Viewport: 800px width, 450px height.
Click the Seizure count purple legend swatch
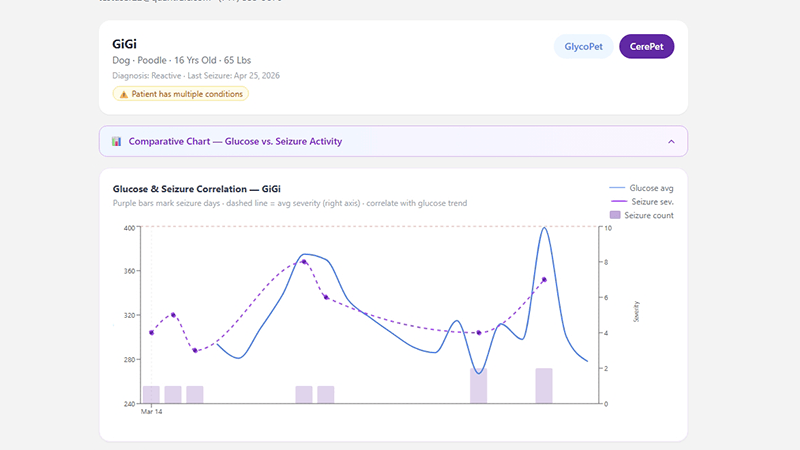coord(615,215)
